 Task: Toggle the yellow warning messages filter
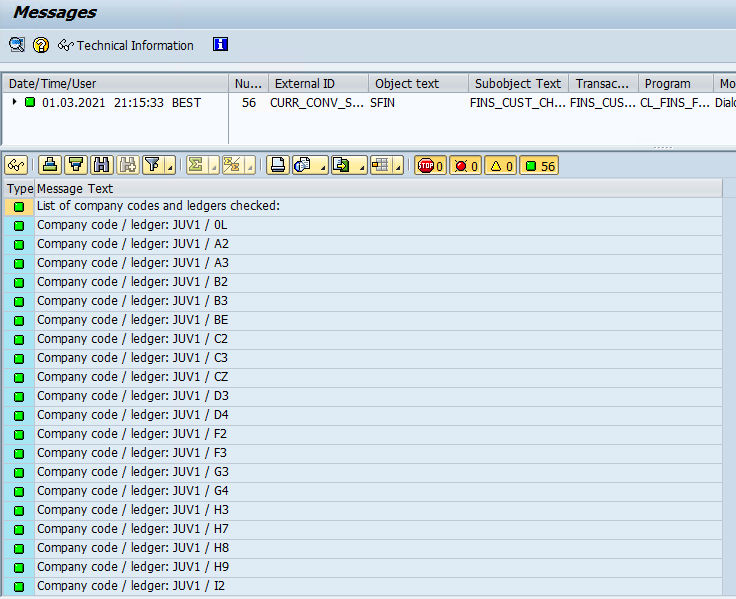(500, 165)
